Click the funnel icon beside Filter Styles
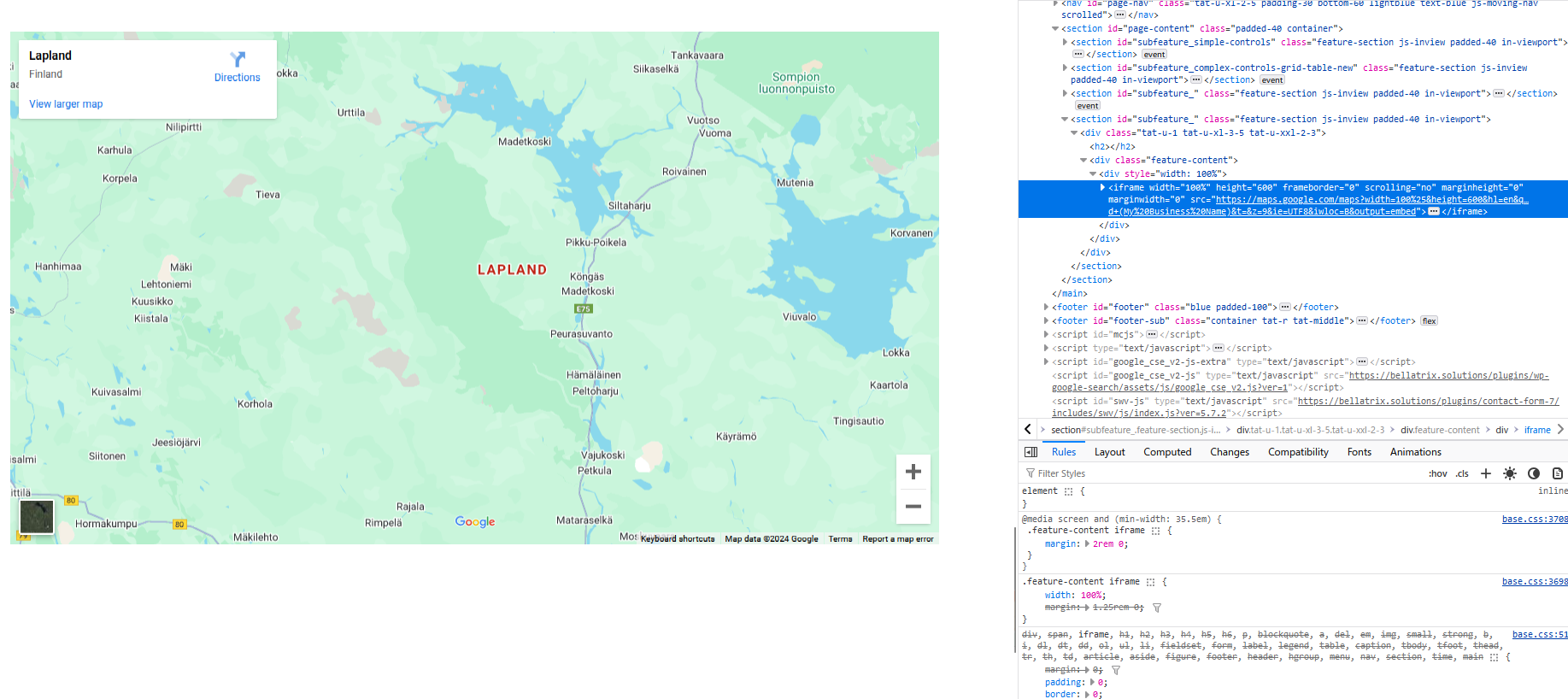This screenshot has height=699, width=1568. coord(1031,473)
